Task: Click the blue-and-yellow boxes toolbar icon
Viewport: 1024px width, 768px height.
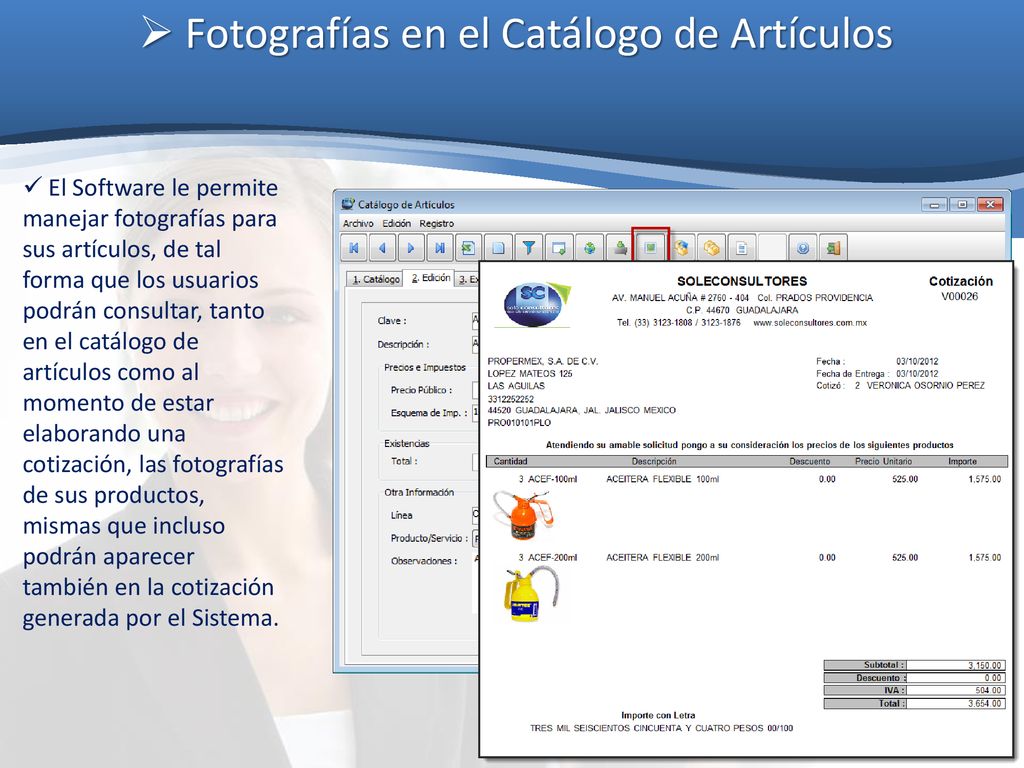Action: point(681,248)
